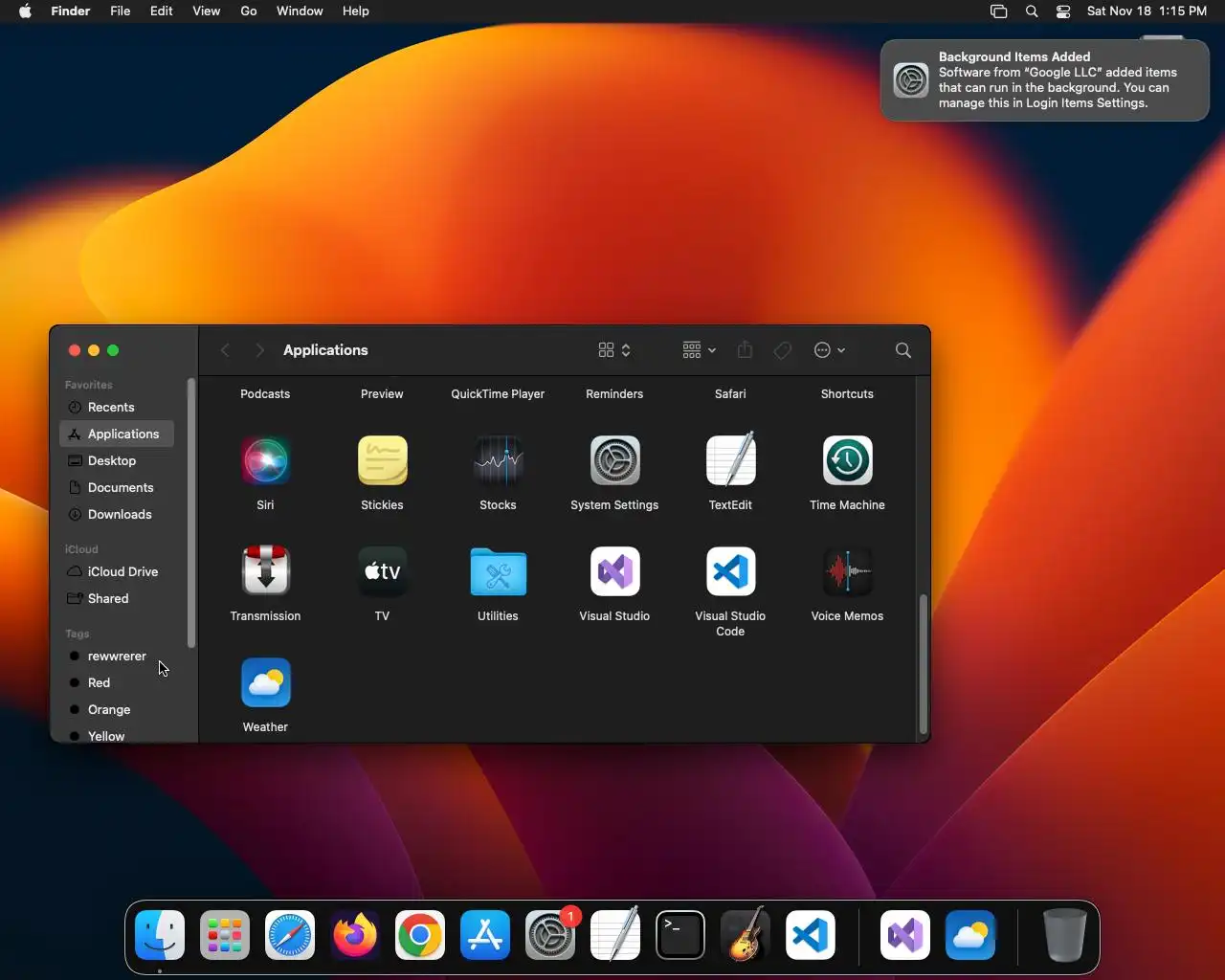Open Visual Studio in the Finder window
The width and height of the screenshot is (1225, 980).
pos(614,571)
